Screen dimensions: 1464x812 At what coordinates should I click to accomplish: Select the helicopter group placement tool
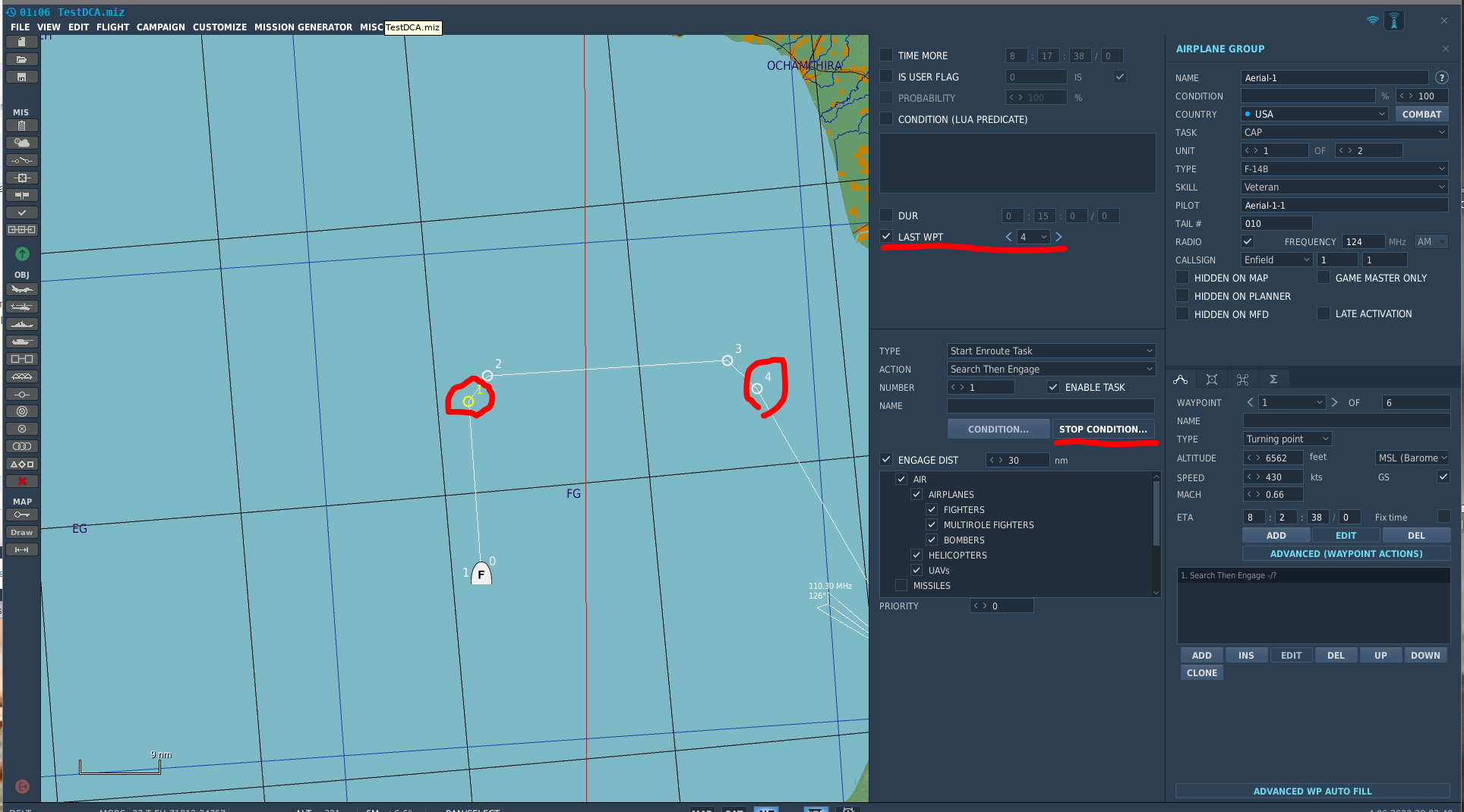pyautogui.click(x=22, y=307)
